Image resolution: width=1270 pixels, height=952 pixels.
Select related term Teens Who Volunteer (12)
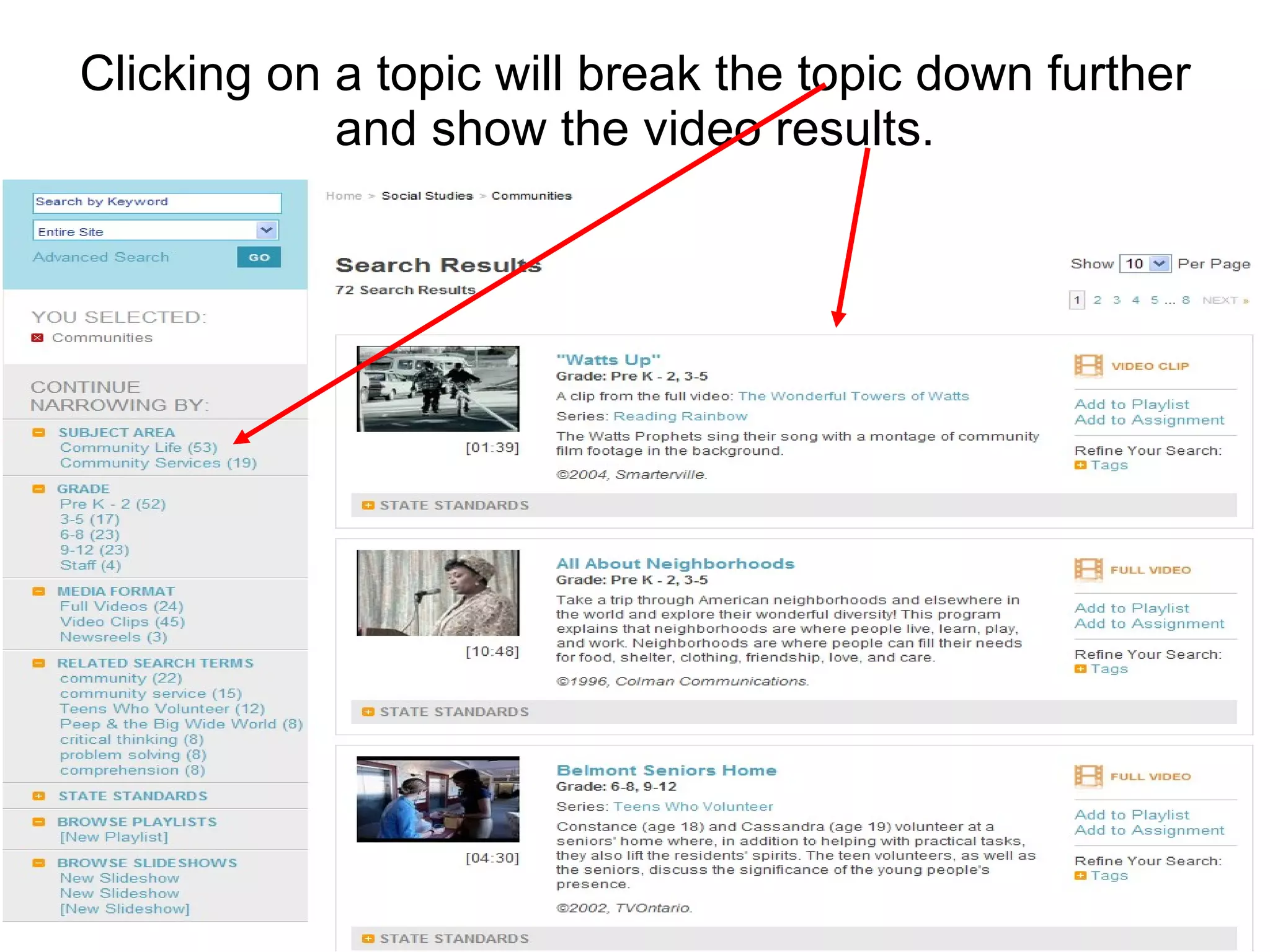click(x=162, y=709)
